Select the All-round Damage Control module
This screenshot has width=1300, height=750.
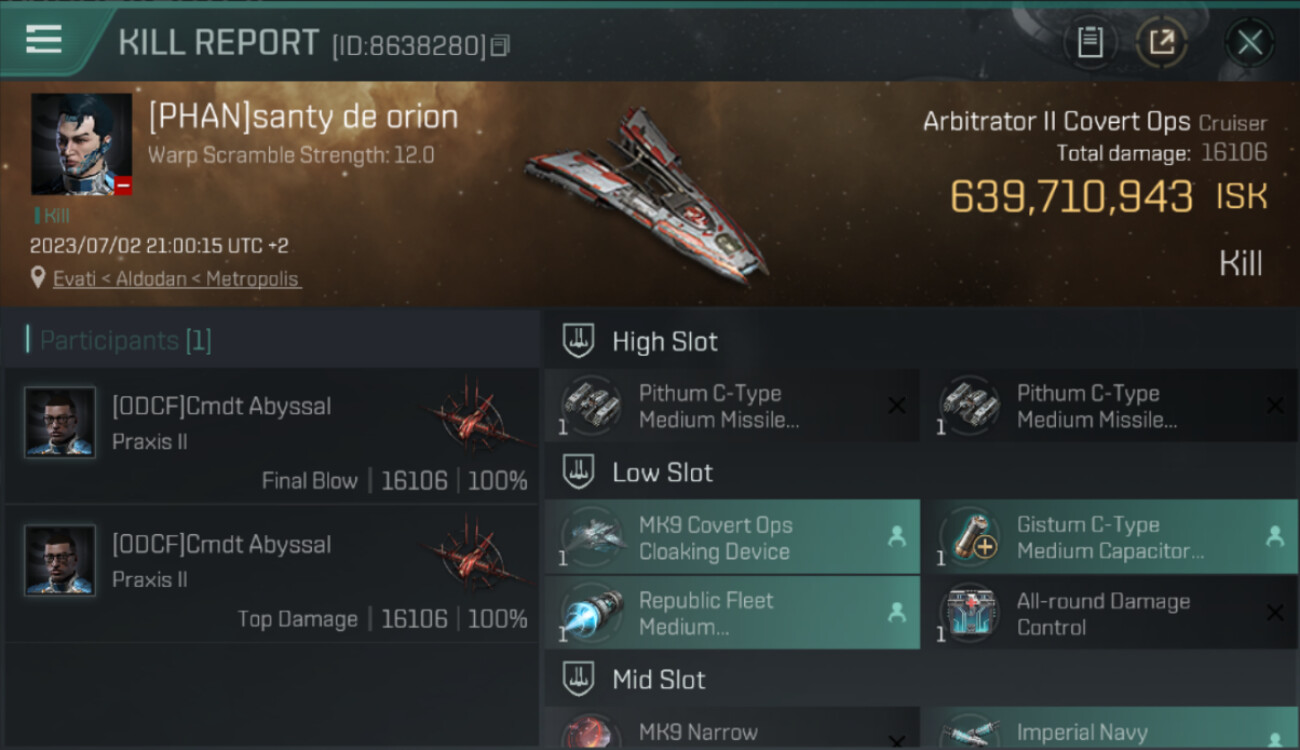[1110, 613]
